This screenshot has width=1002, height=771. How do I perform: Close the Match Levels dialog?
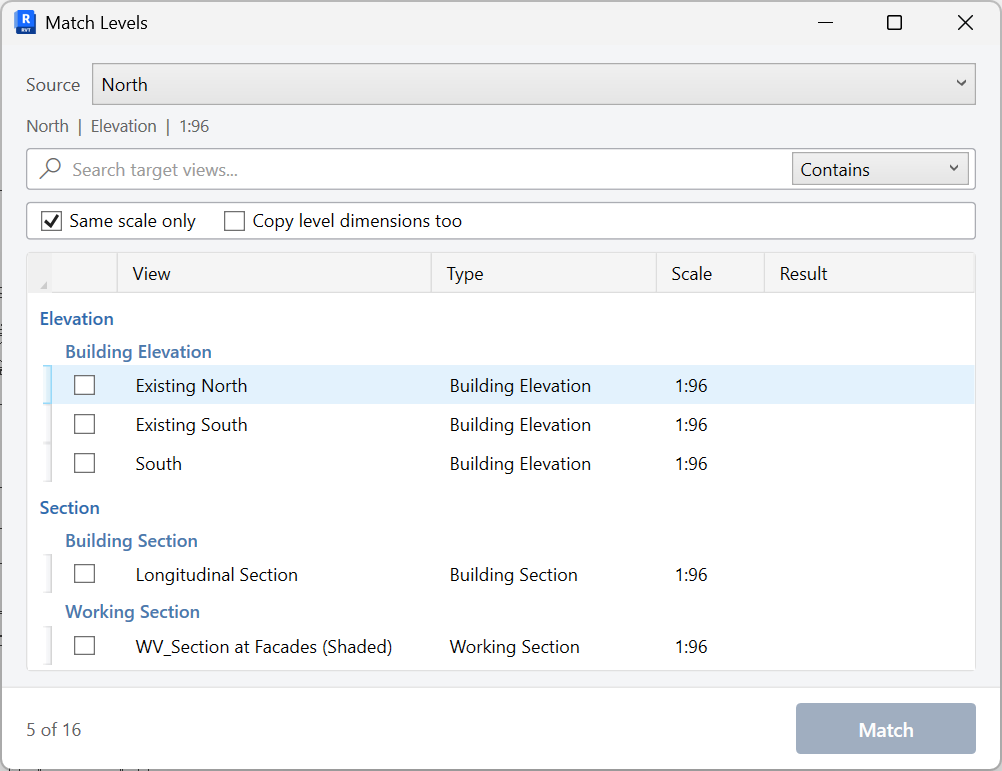click(965, 23)
